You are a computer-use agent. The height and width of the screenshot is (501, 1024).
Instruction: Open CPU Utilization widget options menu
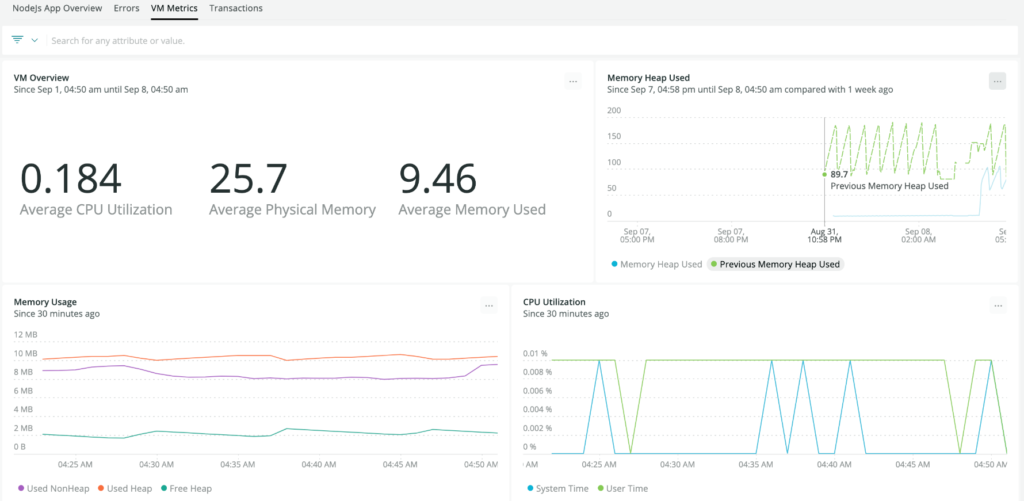998,305
